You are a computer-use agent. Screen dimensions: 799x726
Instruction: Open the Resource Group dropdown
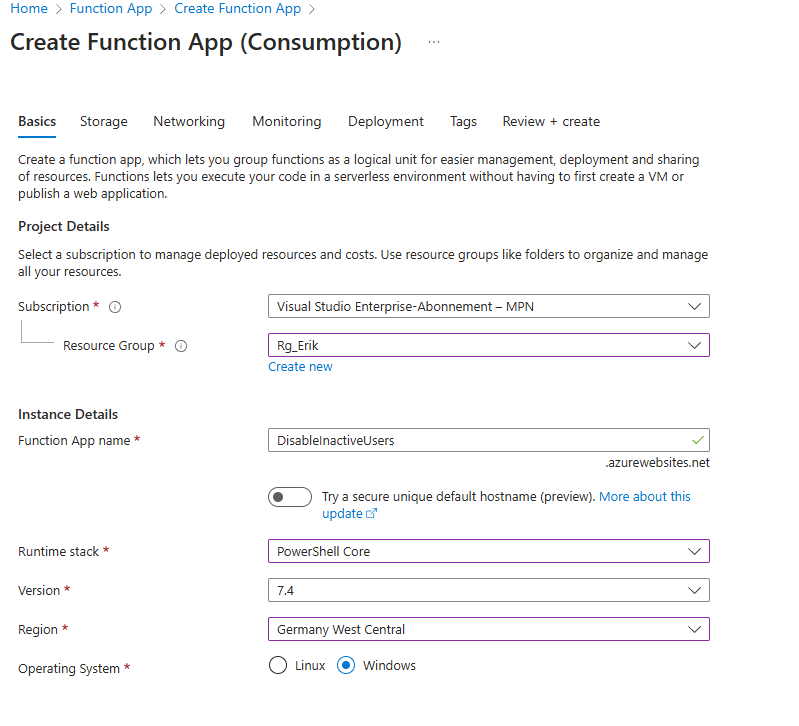pyautogui.click(x=488, y=345)
